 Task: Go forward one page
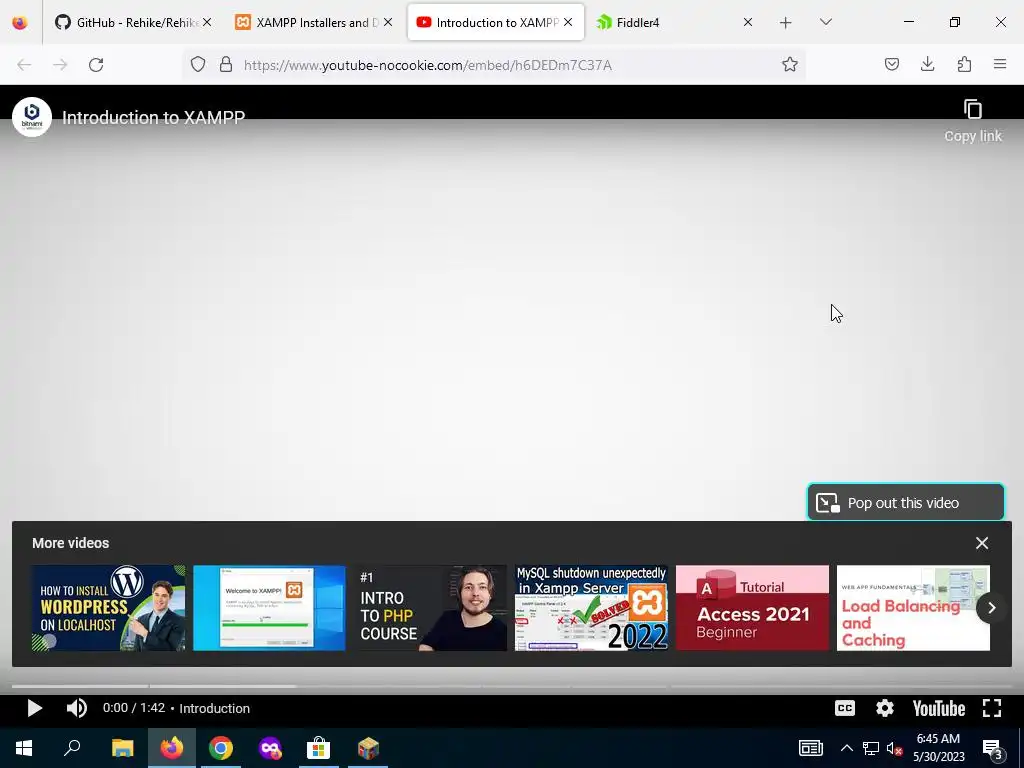[60, 65]
